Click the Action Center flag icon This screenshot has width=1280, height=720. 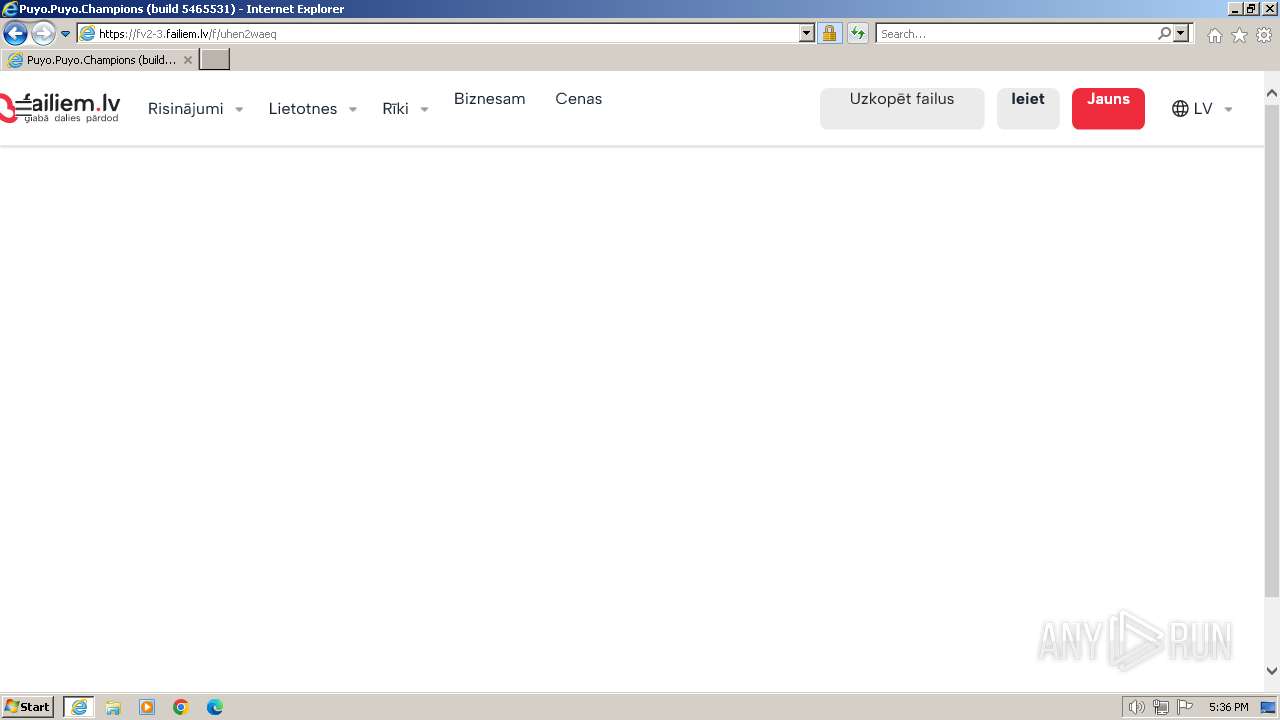point(1185,707)
